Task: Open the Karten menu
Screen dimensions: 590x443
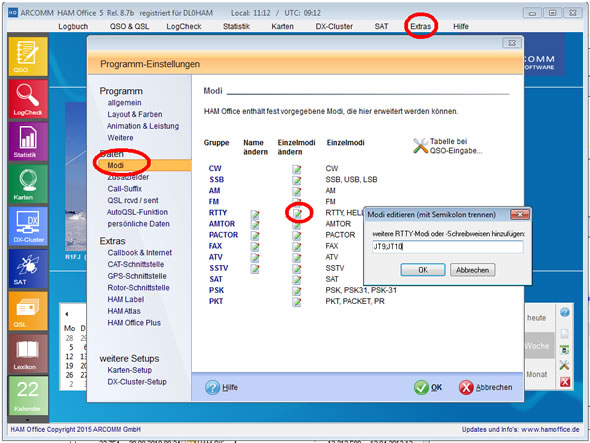Action: click(282, 26)
